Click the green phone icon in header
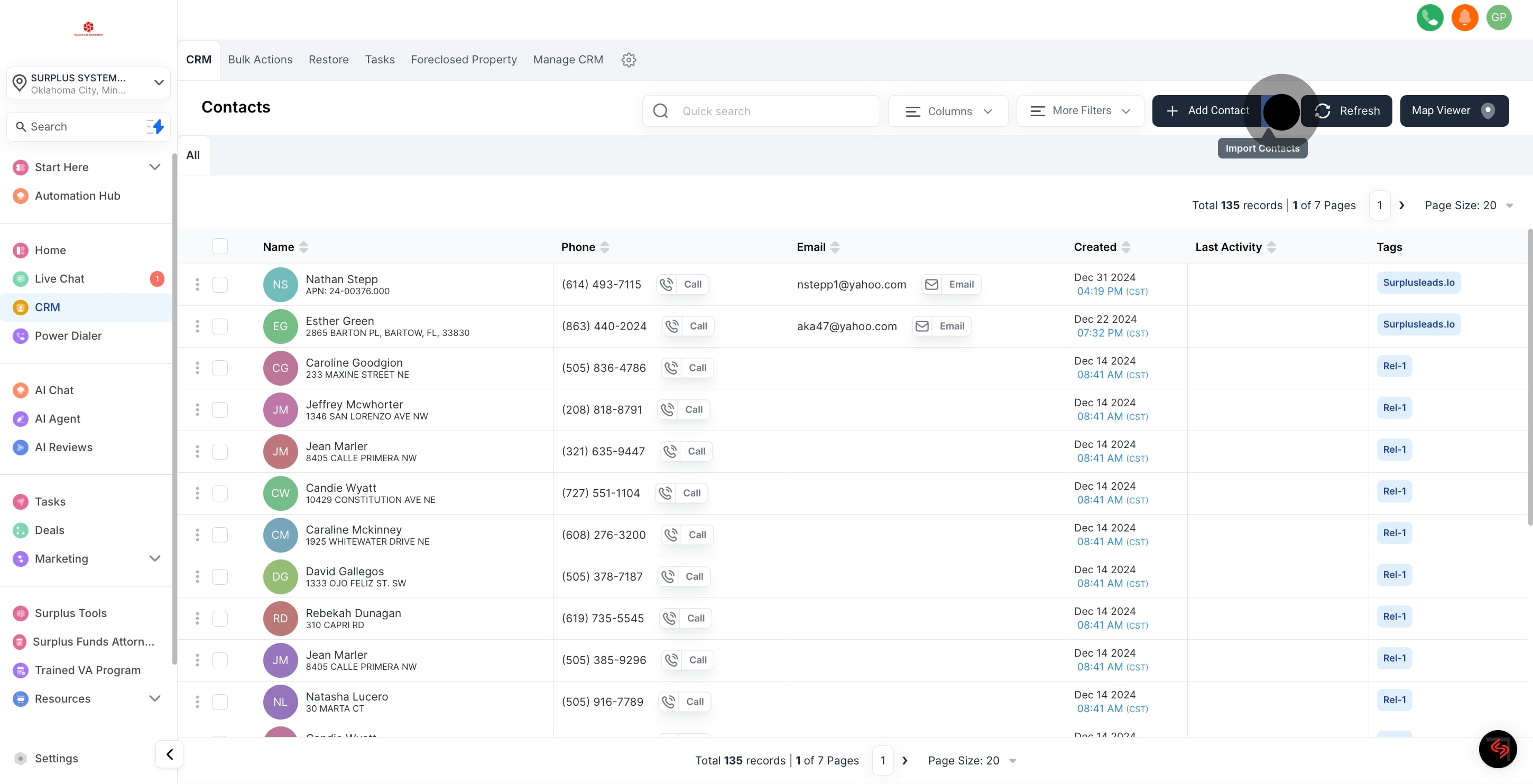Image resolution: width=1533 pixels, height=784 pixels. click(1429, 17)
